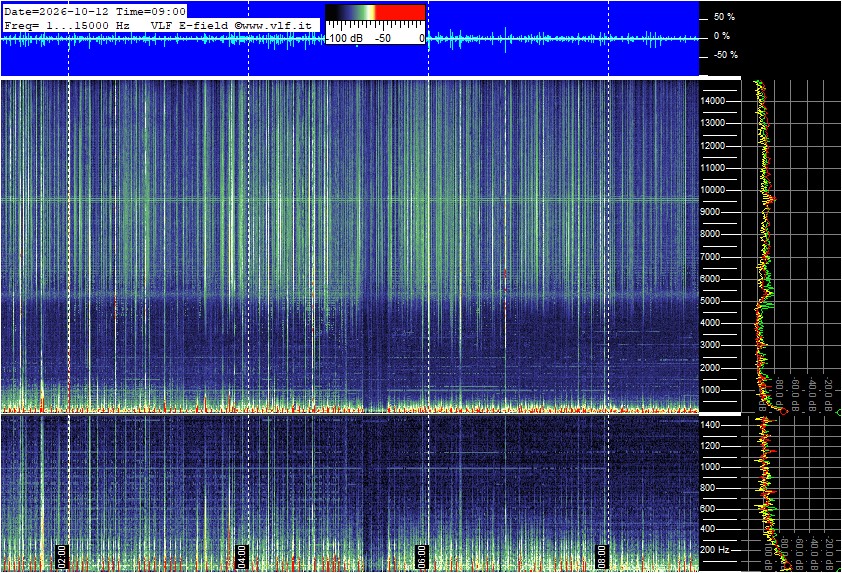Click the 12000 frequency axis label

[x=713, y=146]
